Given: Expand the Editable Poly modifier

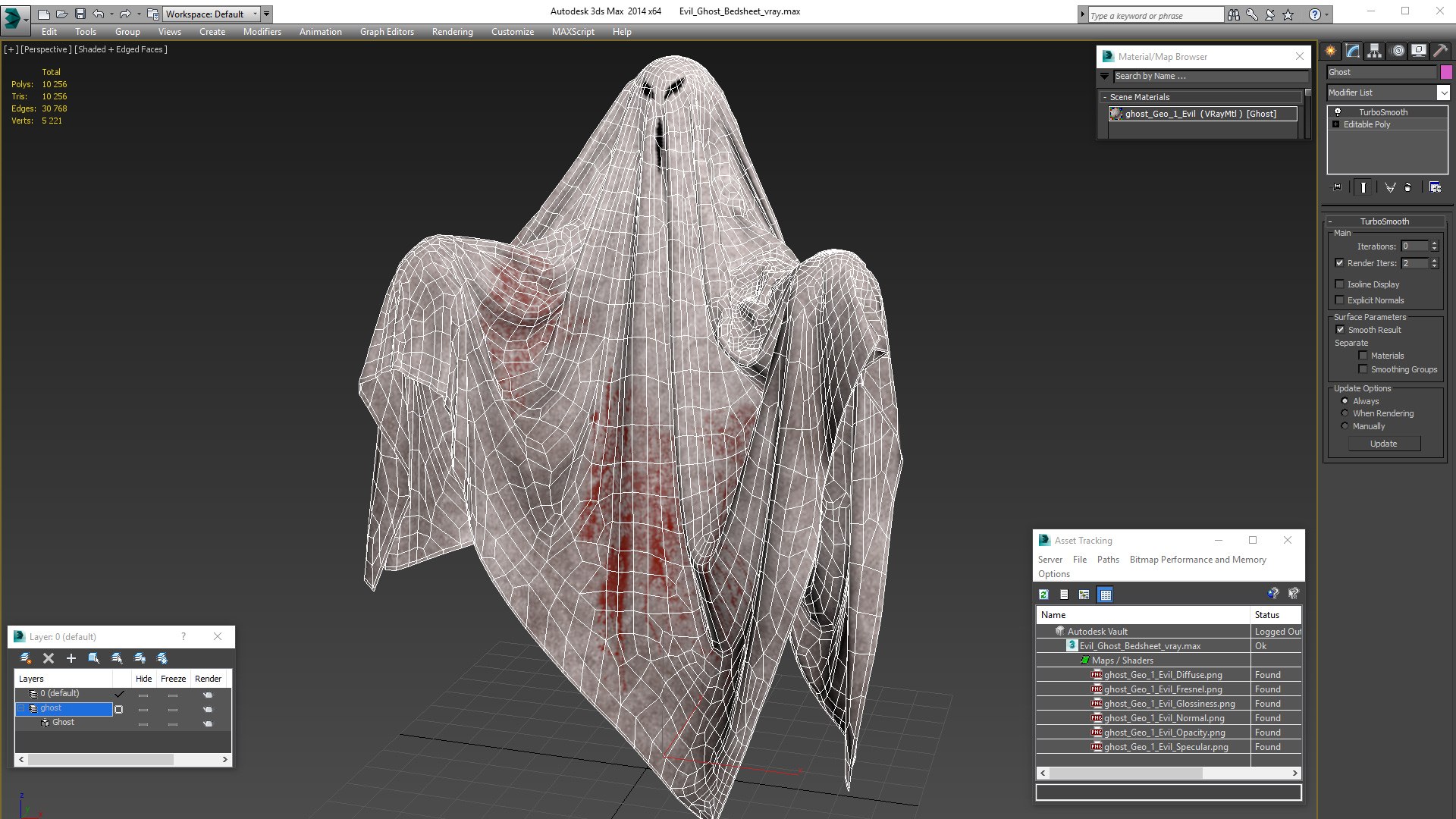Looking at the screenshot, I should pos(1336,124).
